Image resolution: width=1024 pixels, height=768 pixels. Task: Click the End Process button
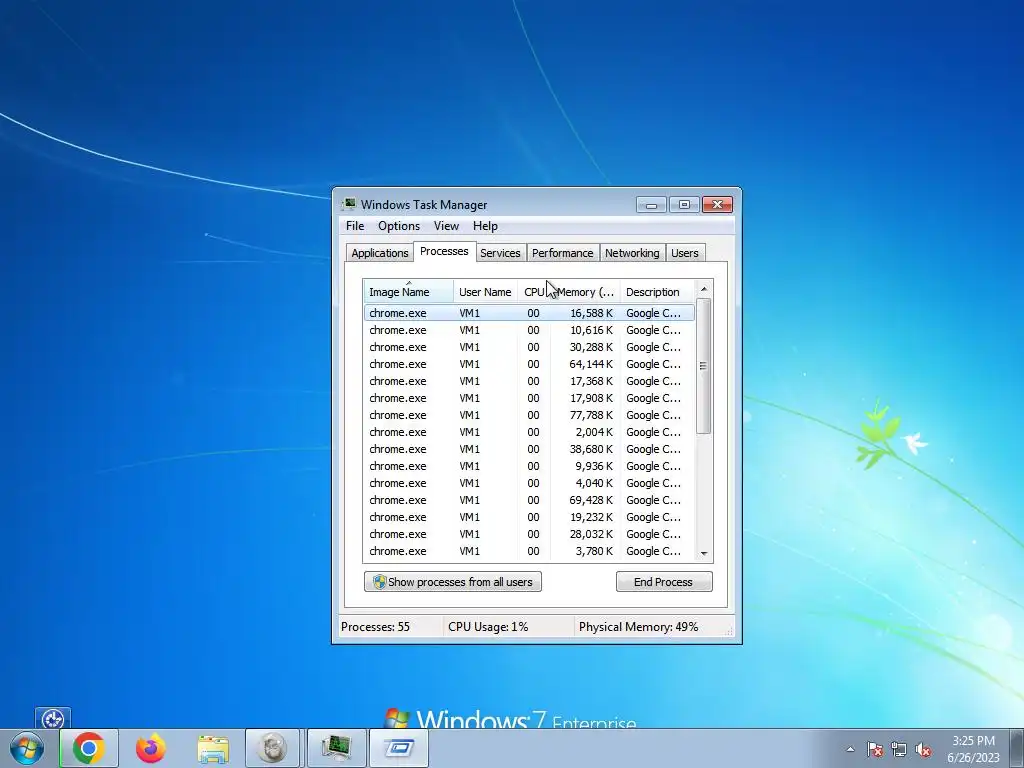pos(664,582)
